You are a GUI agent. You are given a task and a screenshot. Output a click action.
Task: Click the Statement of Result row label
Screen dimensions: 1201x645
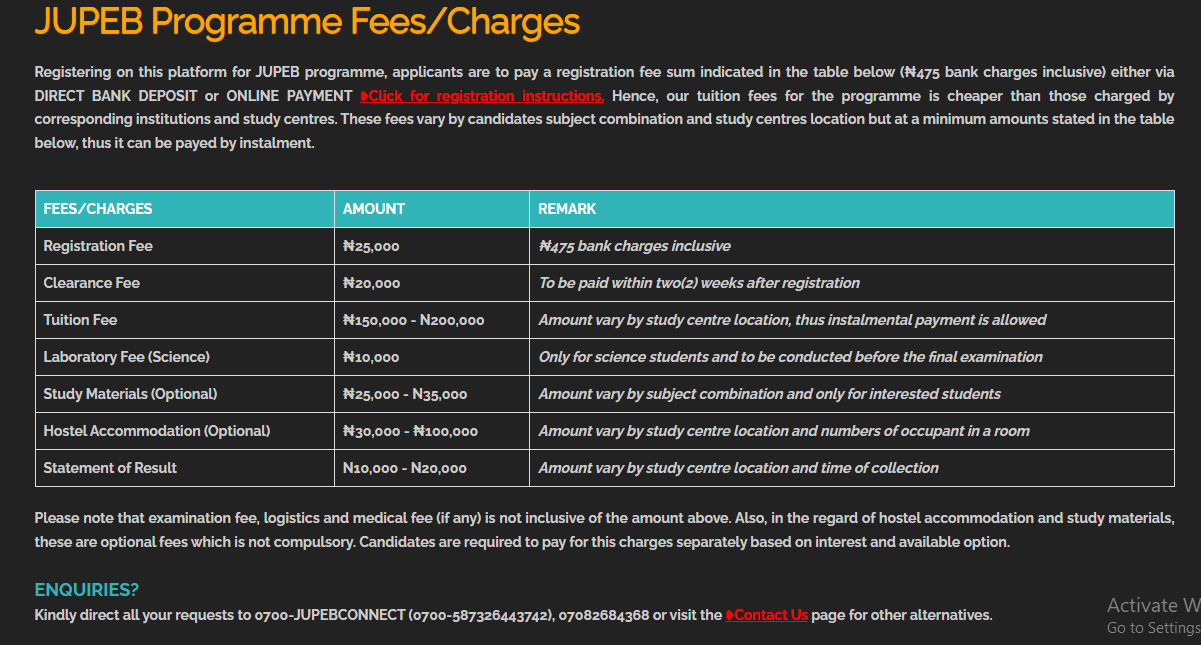pyautogui.click(x=110, y=468)
